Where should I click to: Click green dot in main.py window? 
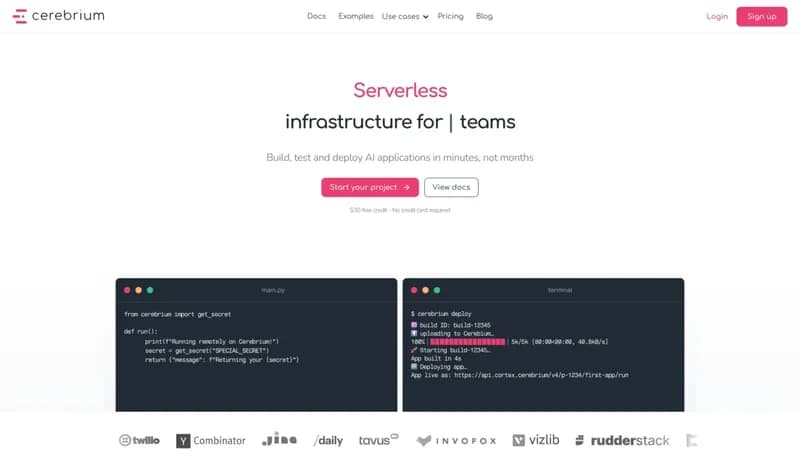pos(150,290)
